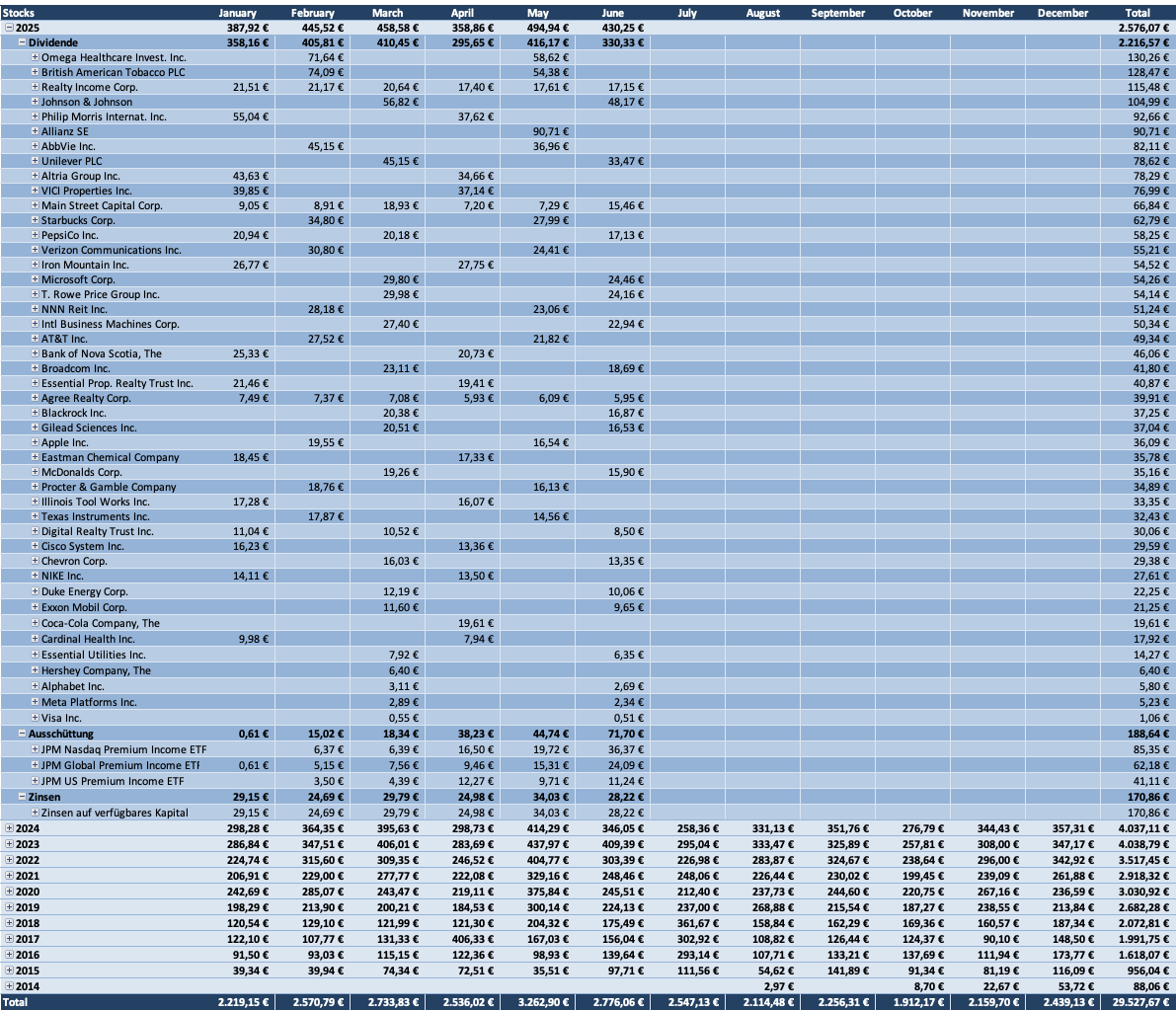Image resolution: width=1176 pixels, height=1010 pixels.
Task: Click the PepsiCo Inc. row label
Action: (70, 235)
